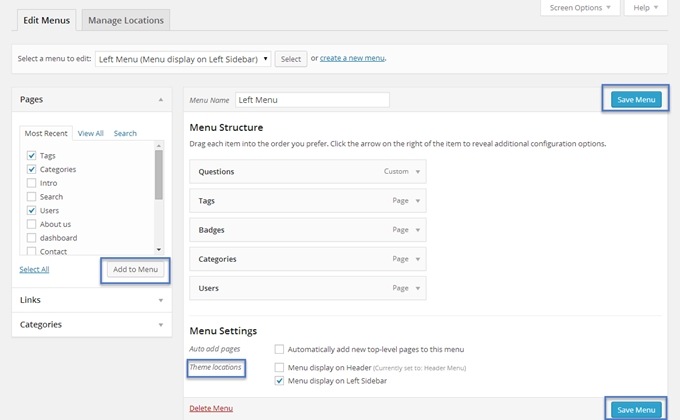
Task: Click the Delete Menu link
Action: point(210,408)
